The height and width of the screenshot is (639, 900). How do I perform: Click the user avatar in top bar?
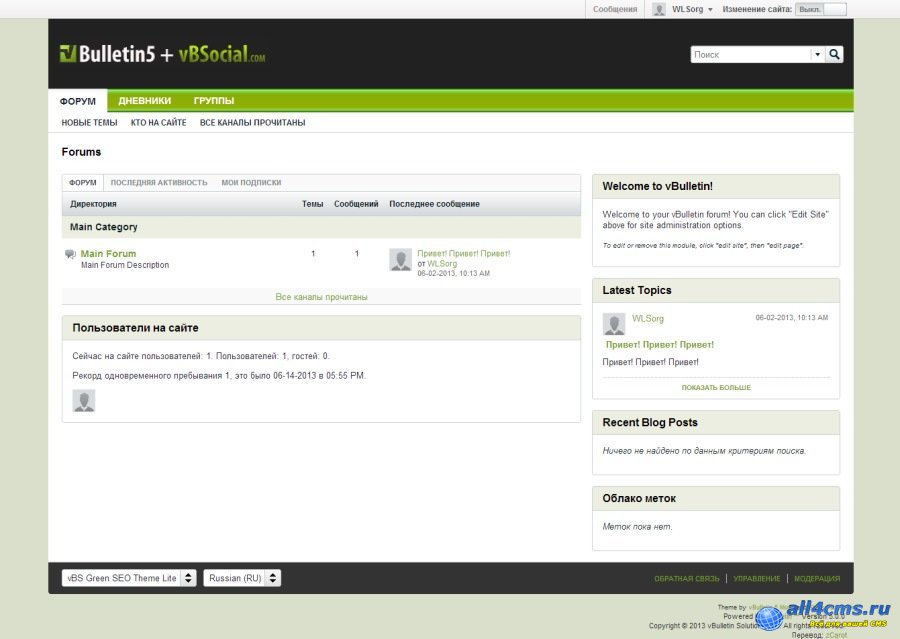click(659, 9)
